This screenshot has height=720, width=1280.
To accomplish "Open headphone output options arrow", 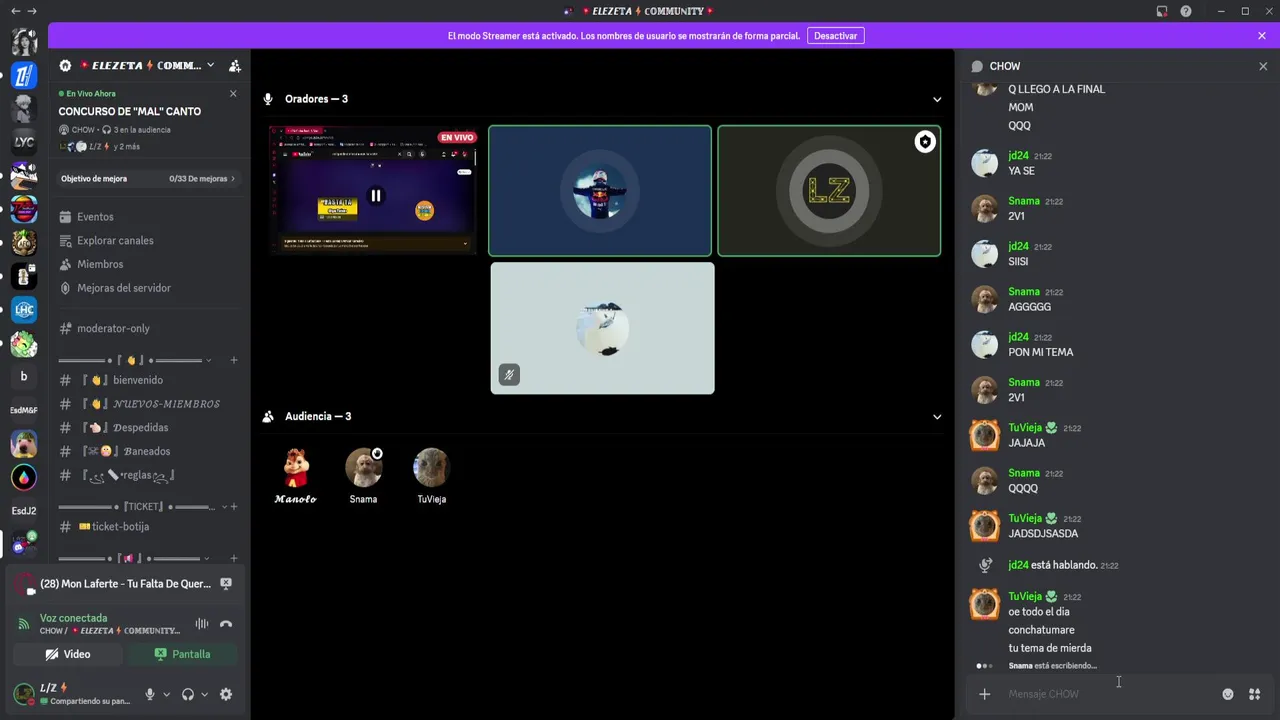I will tap(204, 694).
